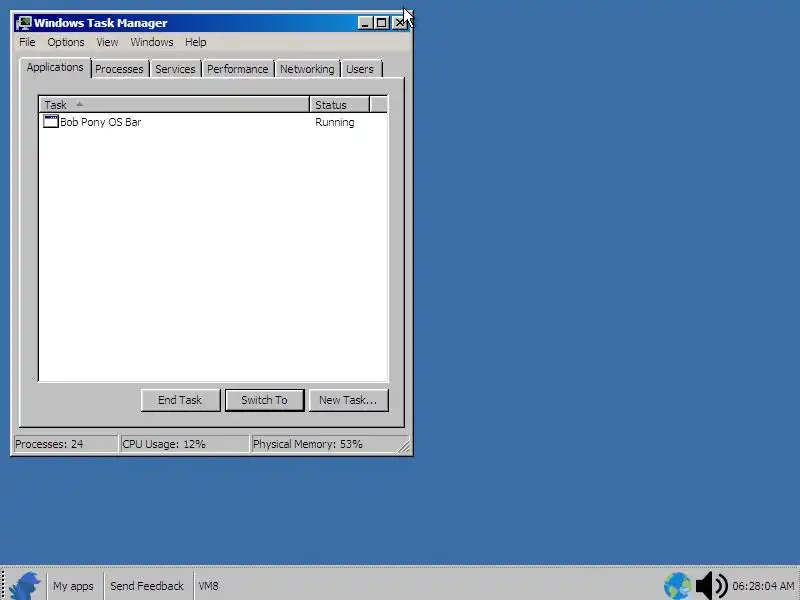The height and width of the screenshot is (600, 800).
Task: Open the File menu
Action: point(27,42)
